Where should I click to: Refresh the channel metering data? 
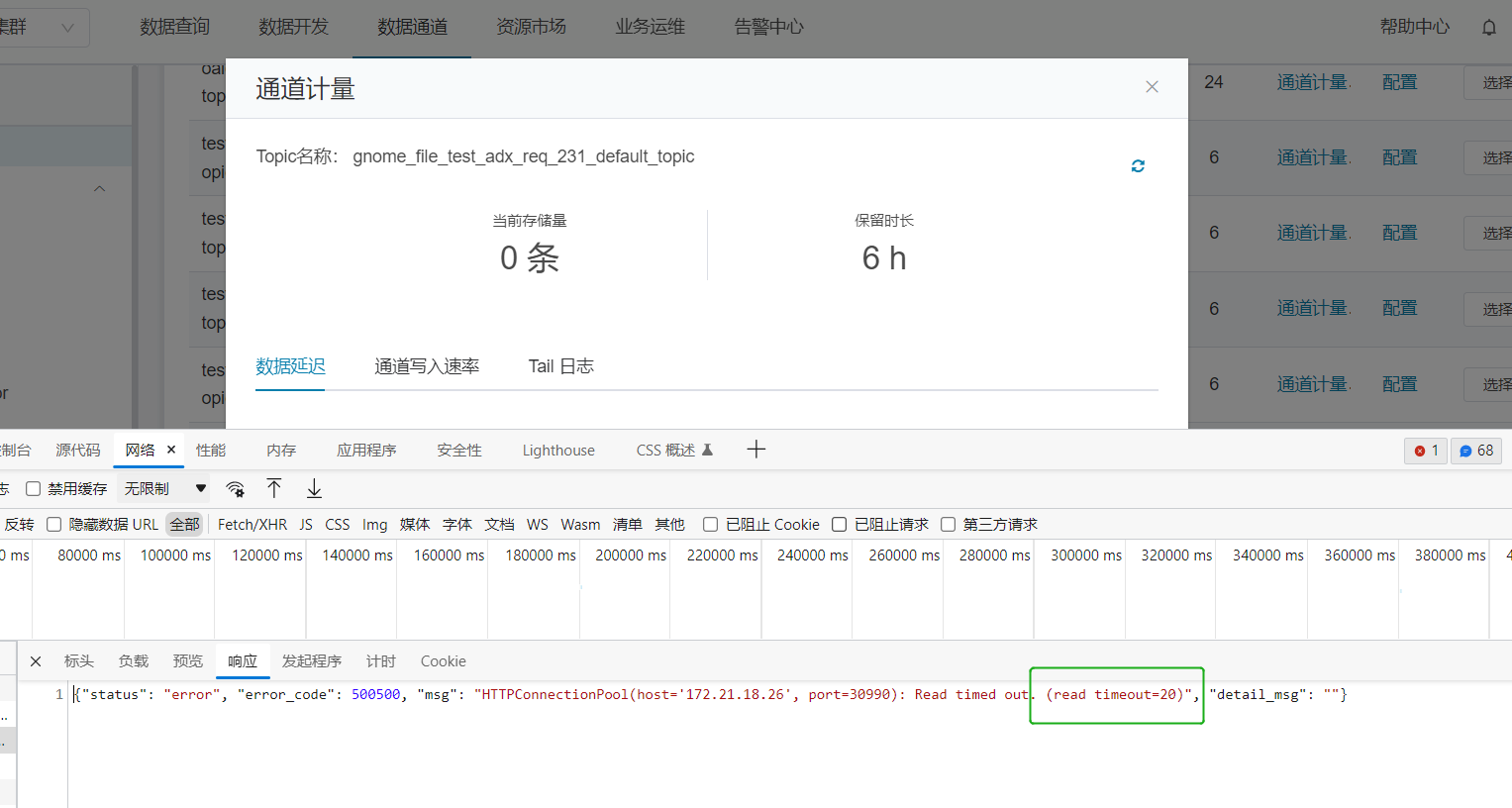click(x=1138, y=166)
